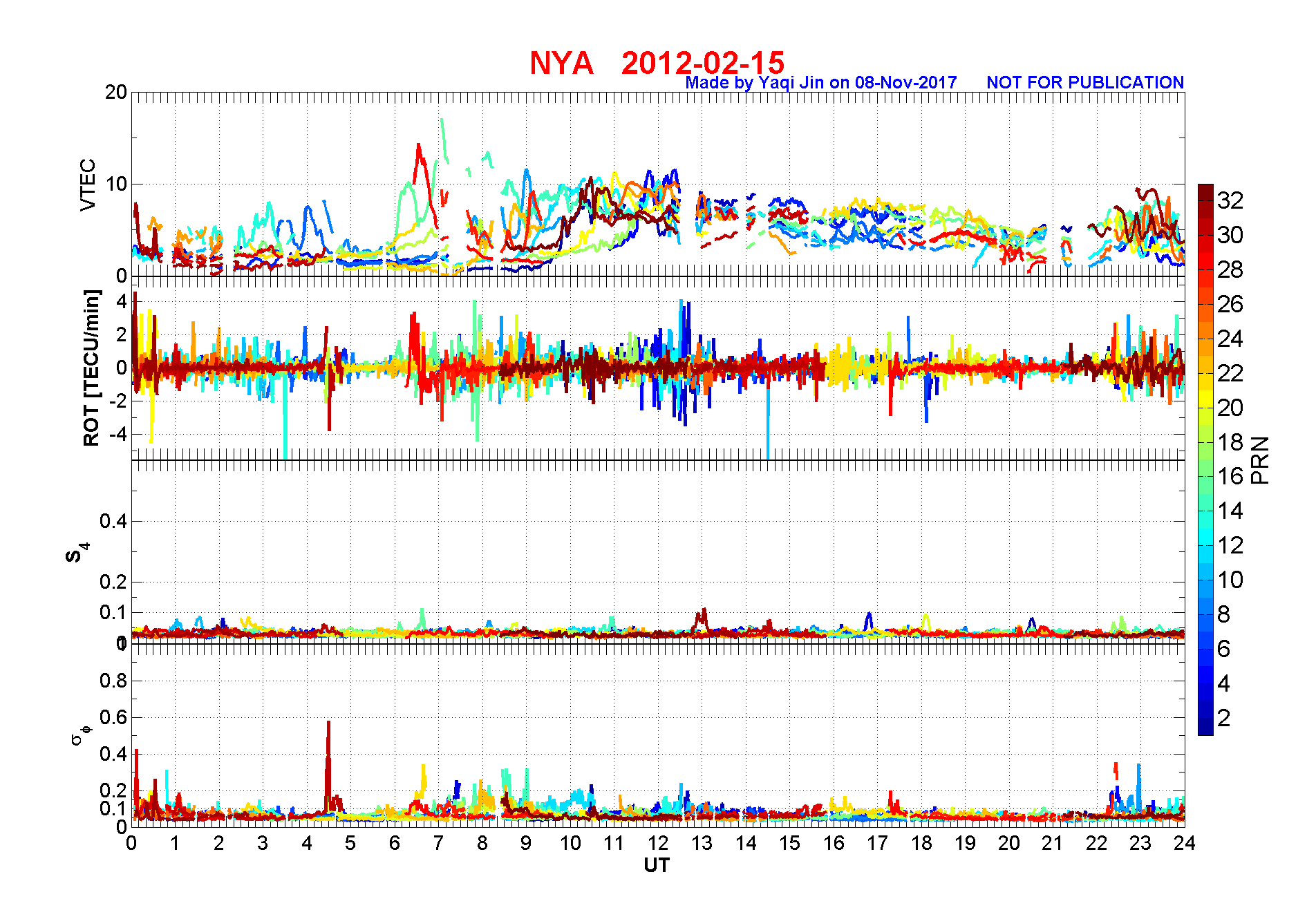Click colorbar tick label 2
This screenshot has height=919, width=1316.
[1224, 718]
